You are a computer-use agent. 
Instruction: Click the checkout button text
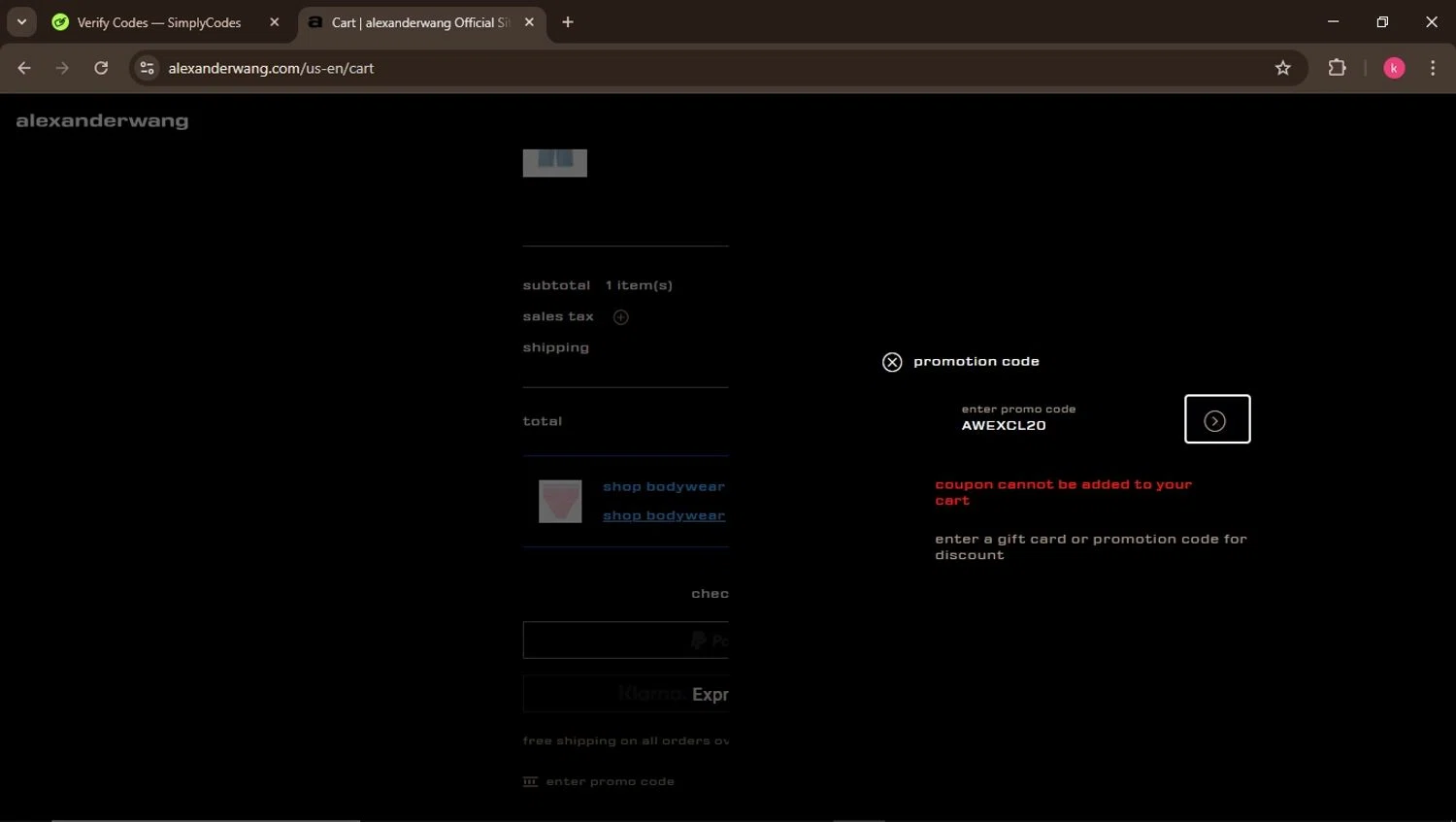(x=710, y=594)
